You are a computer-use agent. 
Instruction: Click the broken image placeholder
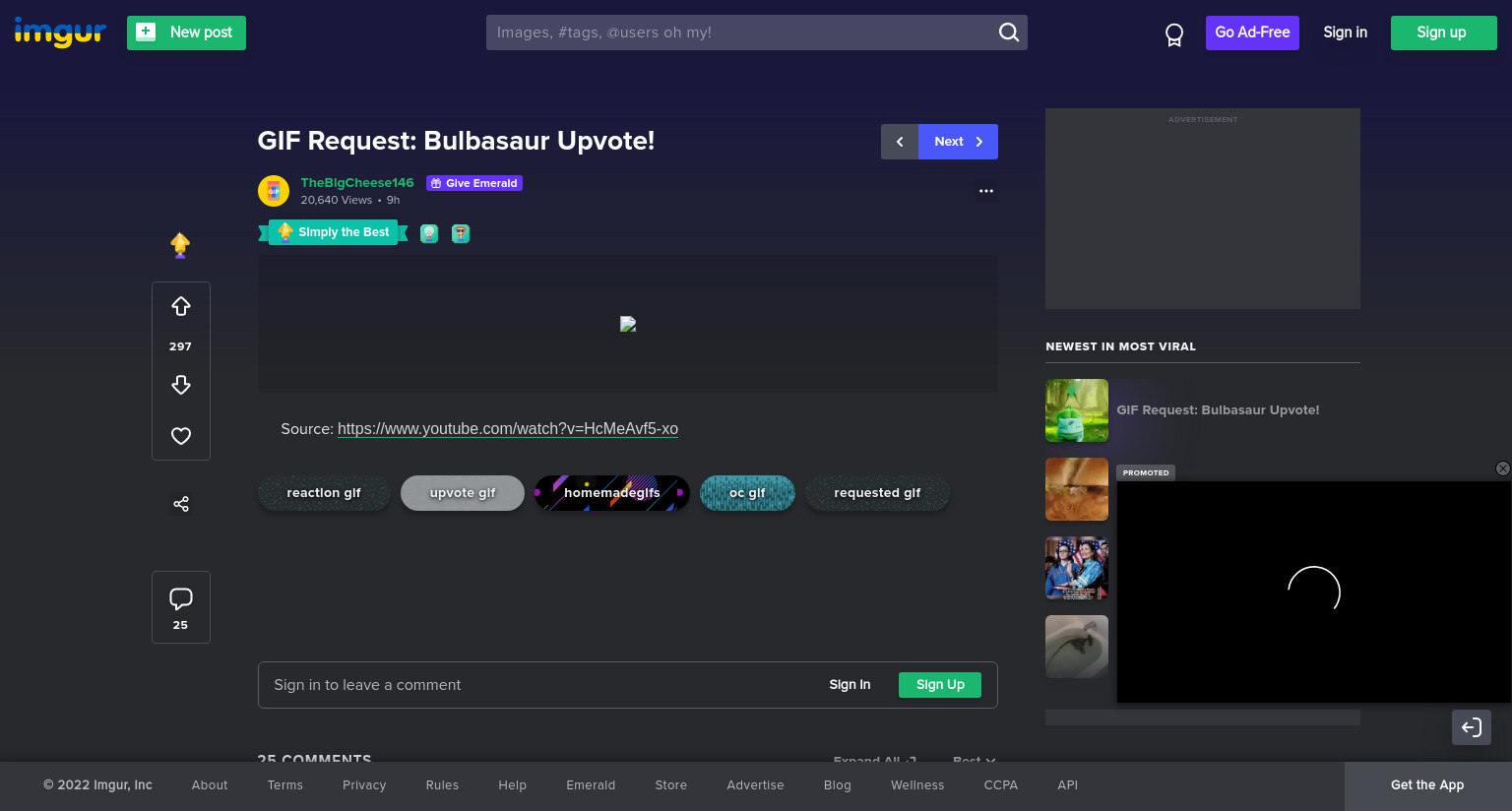tap(628, 324)
